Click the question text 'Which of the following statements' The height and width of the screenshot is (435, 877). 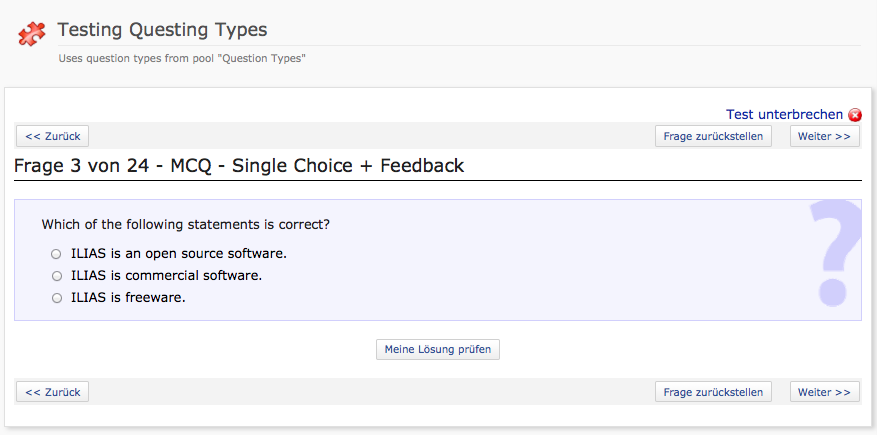(x=186, y=225)
